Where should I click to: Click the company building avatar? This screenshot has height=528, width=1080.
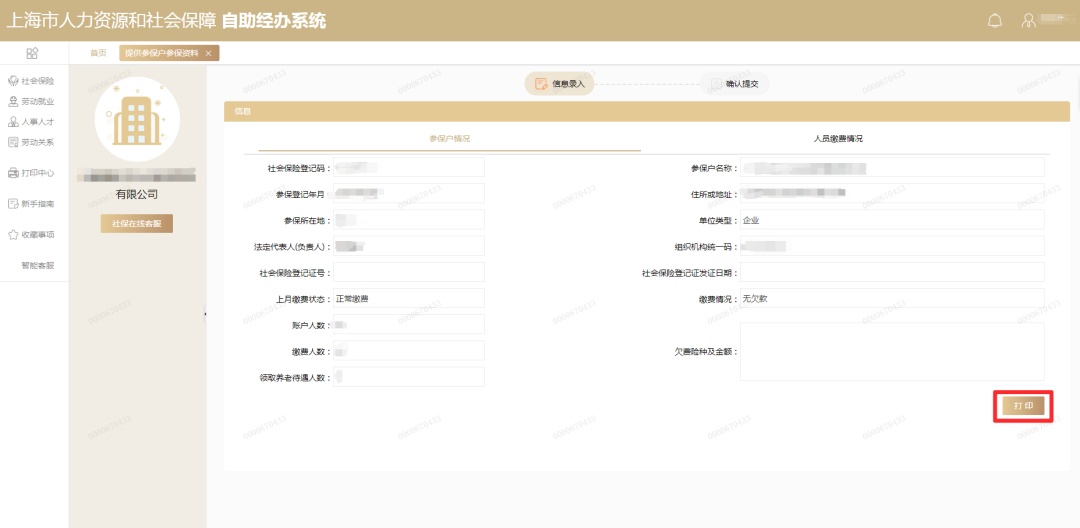[x=137, y=119]
